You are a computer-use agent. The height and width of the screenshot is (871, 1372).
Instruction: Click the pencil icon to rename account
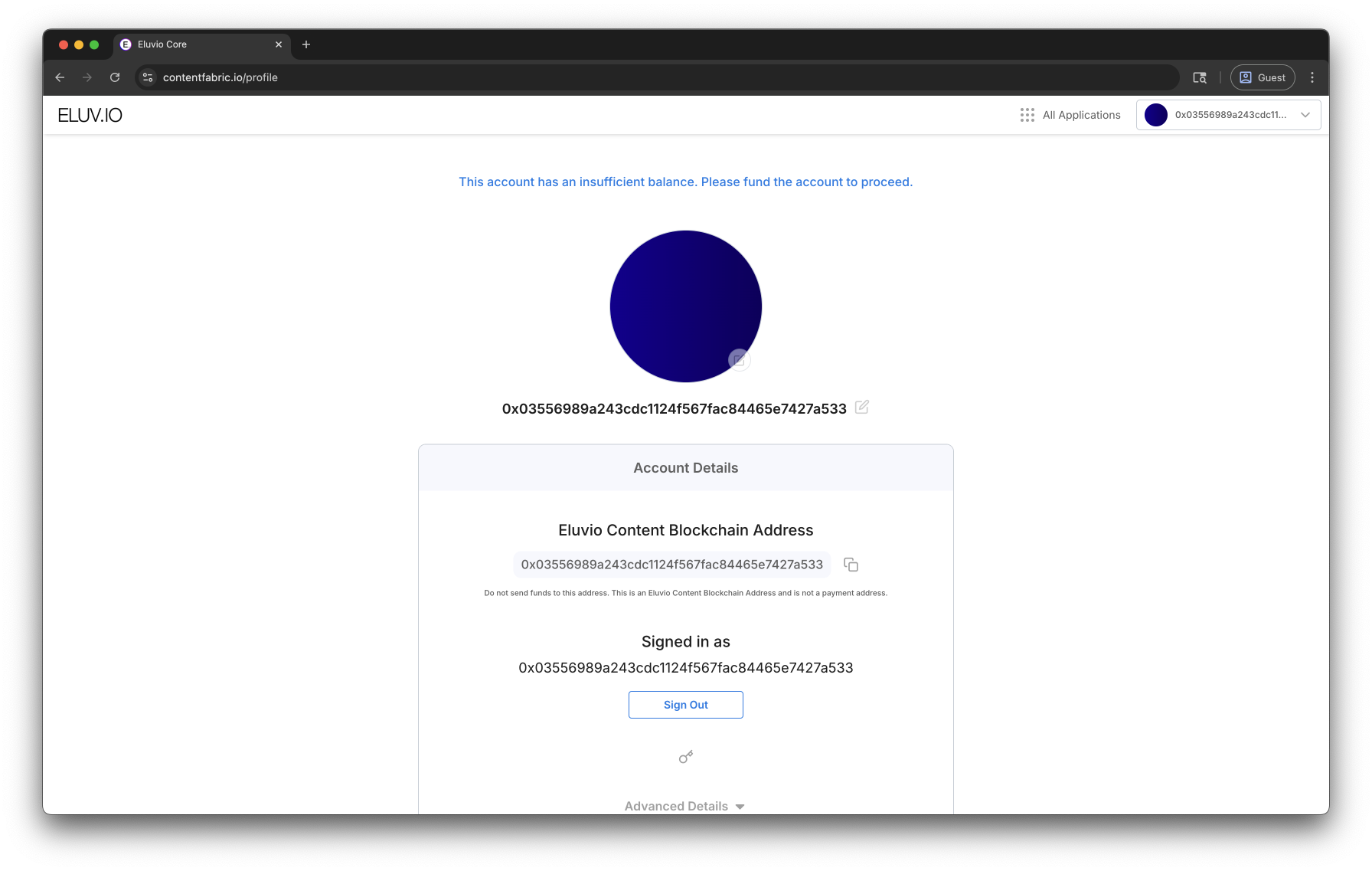(861, 407)
